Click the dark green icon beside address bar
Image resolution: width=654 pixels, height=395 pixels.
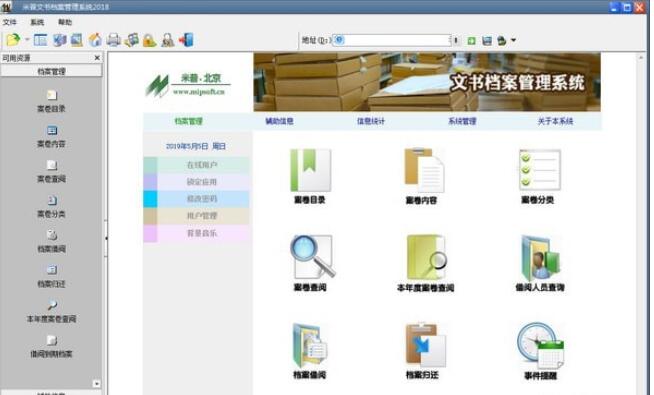(502, 40)
